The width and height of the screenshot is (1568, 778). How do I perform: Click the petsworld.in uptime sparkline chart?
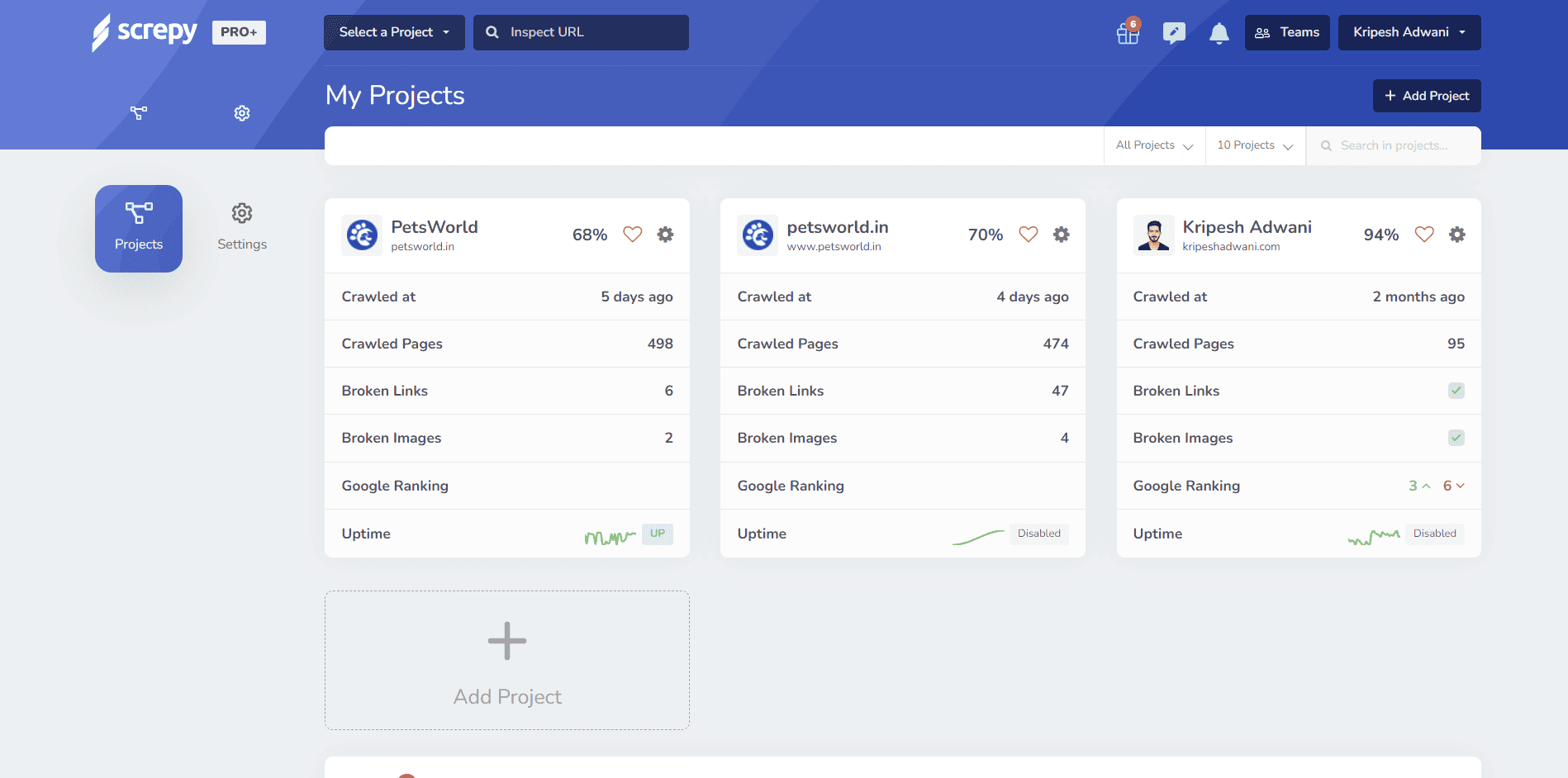[978, 537]
